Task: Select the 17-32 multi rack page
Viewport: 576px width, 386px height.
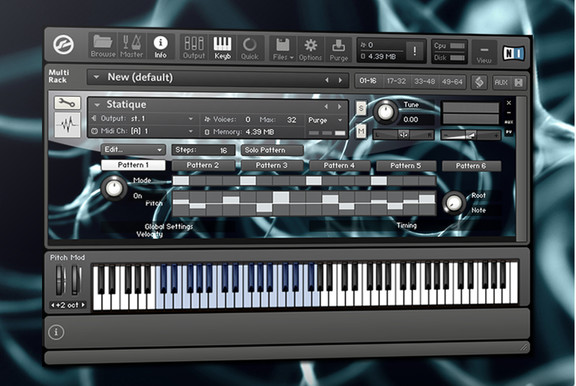Action: coord(396,81)
